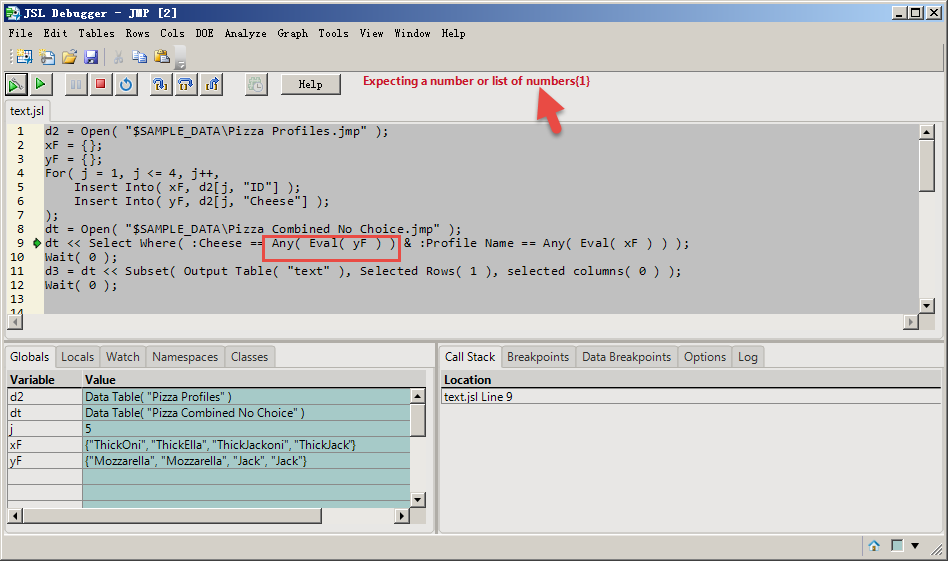Click the Globals list scroll-up arrow

(x=418, y=396)
